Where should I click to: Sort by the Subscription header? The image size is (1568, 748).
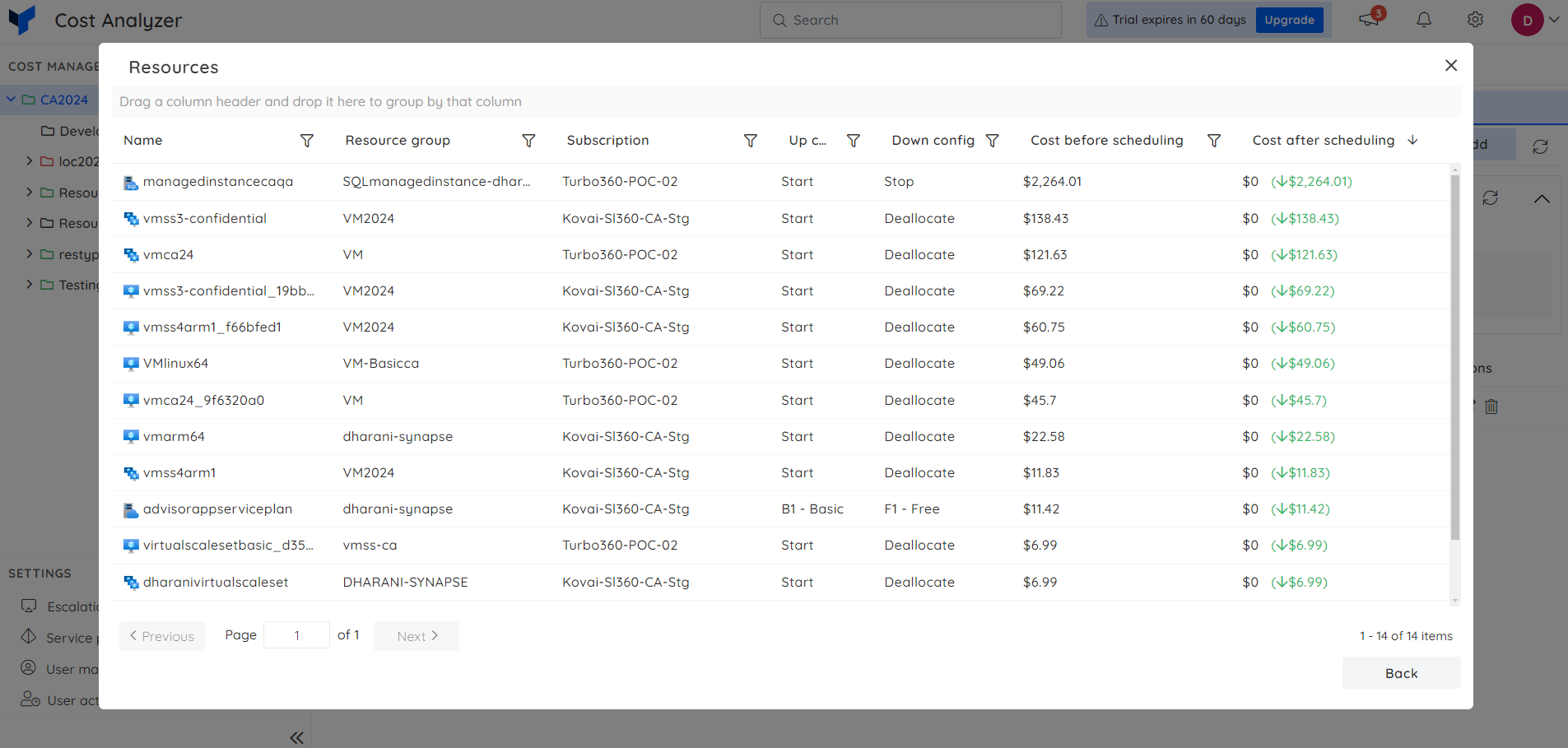[x=607, y=141]
